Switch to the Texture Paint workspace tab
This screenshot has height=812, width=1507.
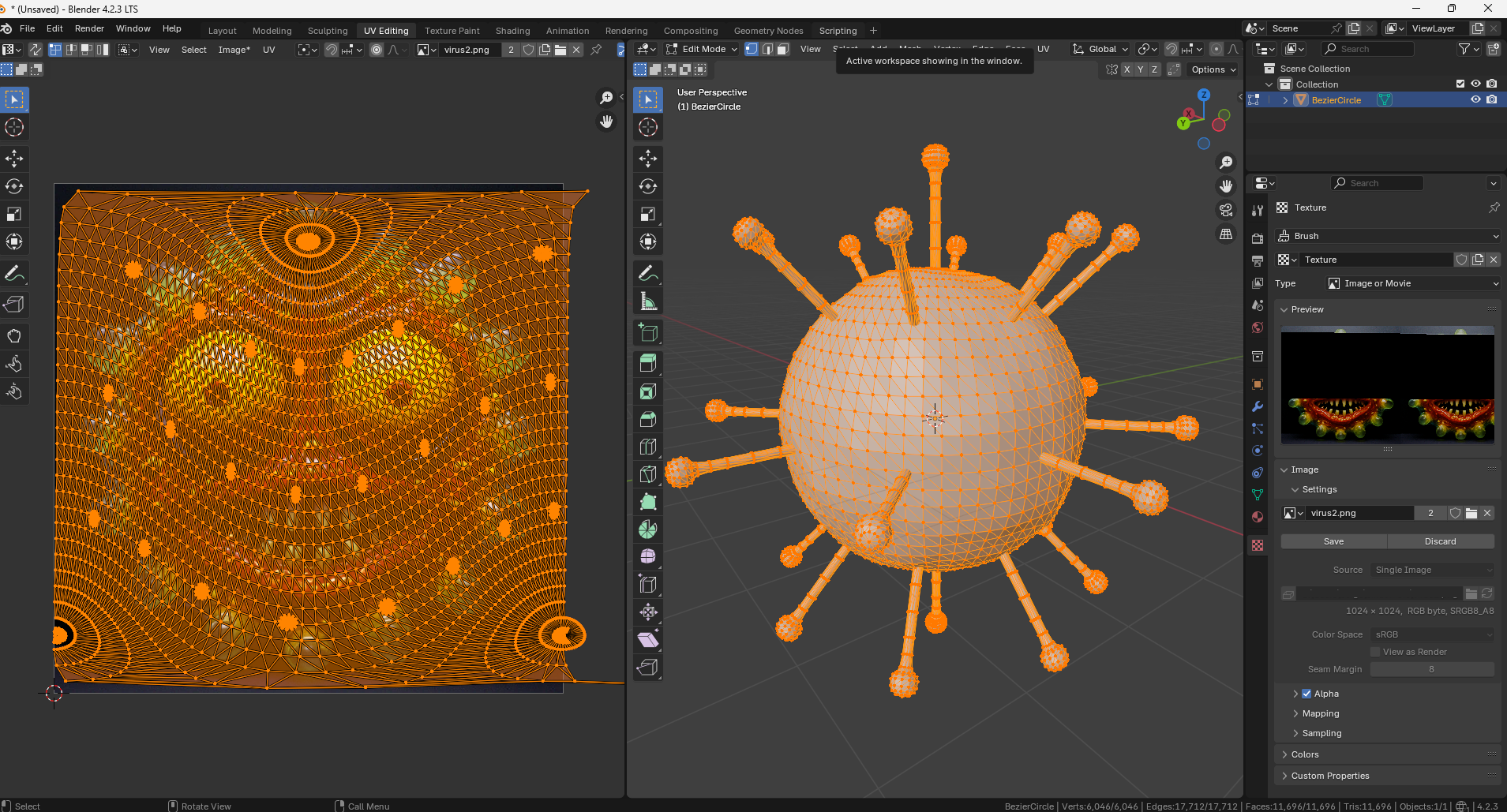(452, 31)
